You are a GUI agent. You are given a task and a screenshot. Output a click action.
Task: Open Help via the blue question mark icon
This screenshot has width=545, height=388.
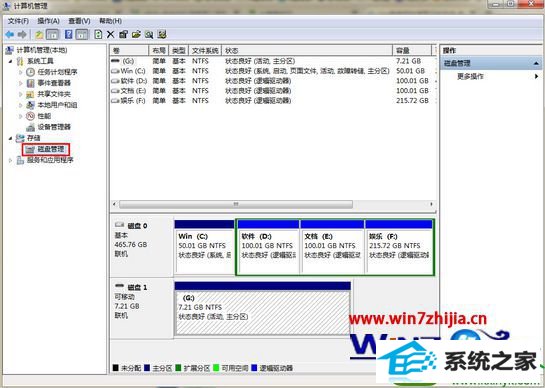coord(69,34)
